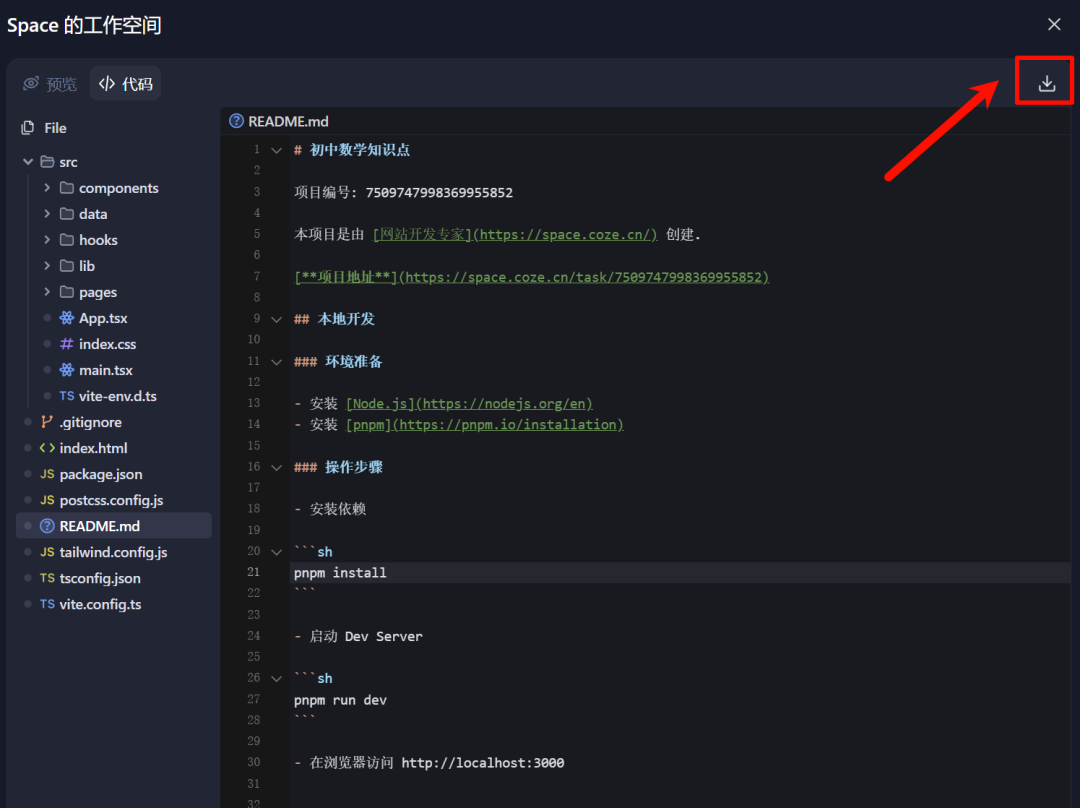Fold the 本地开发 section at line 9
Image resolution: width=1080 pixels, height=808 pixels.
click(x=277, y=319)
